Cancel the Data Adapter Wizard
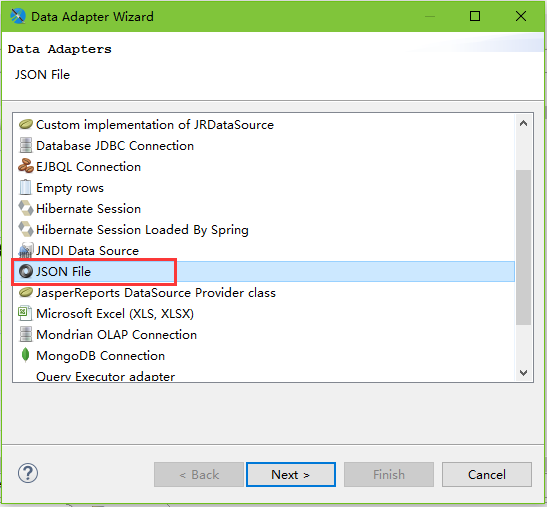 (487, 475)
